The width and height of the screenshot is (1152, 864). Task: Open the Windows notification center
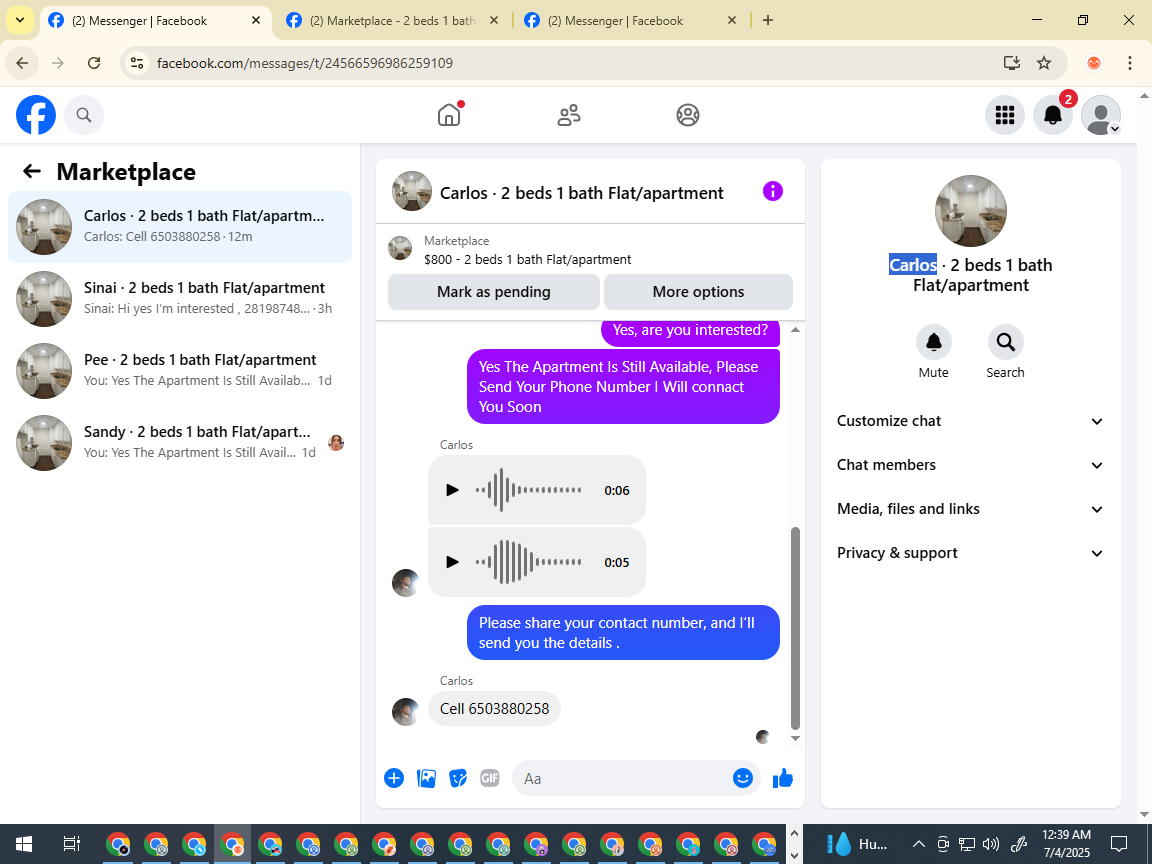click(1118, 843)
